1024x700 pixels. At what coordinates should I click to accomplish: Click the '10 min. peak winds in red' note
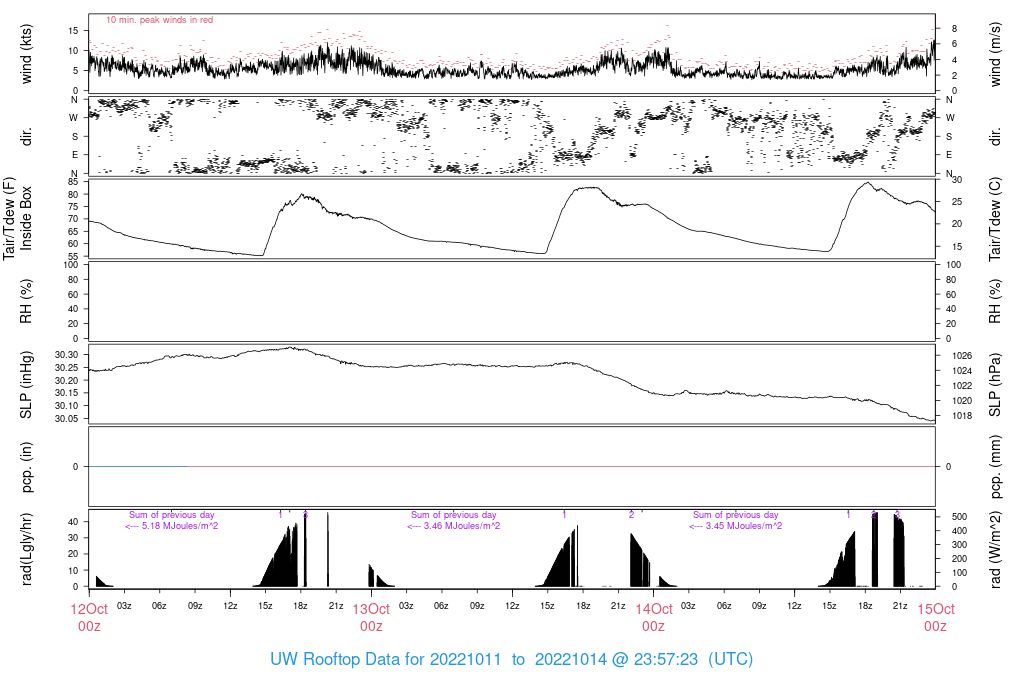[x=159, y=20]
